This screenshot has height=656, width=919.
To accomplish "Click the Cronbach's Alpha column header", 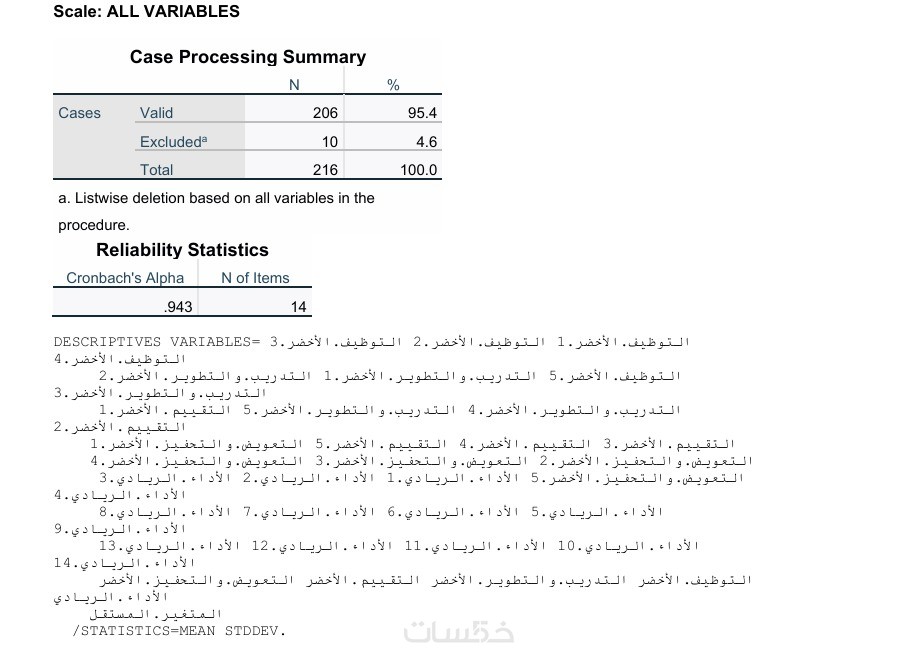I will point(125,278).
